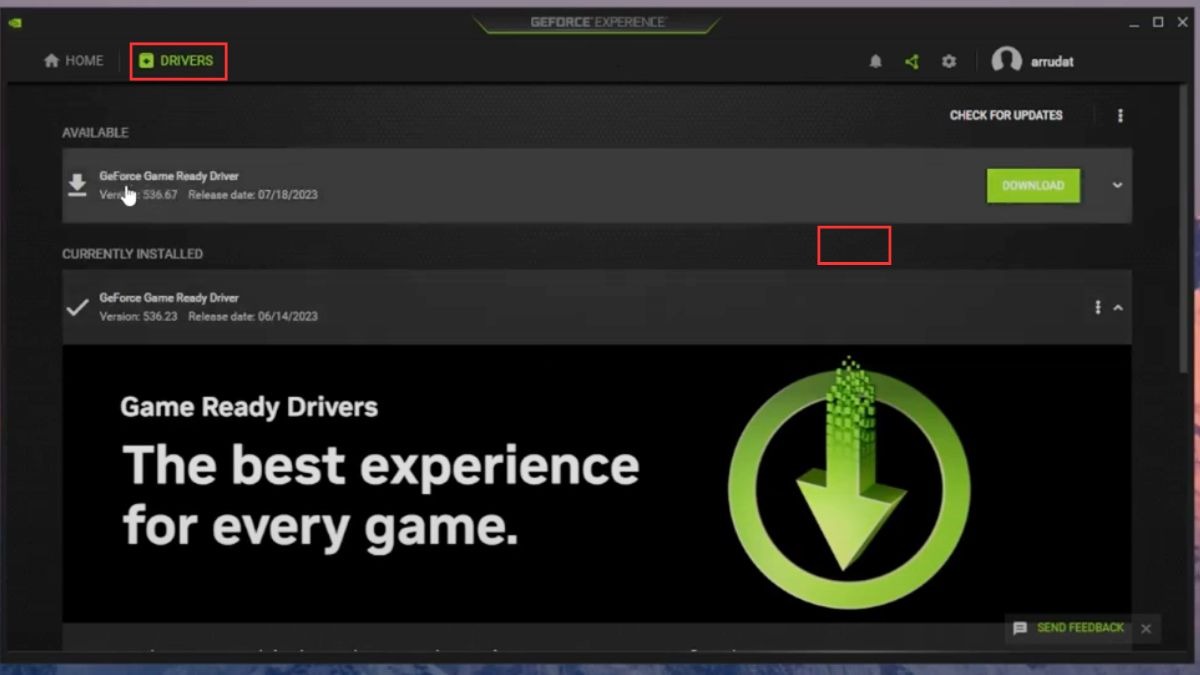Switch to the Drivers tab

point(176,61)
